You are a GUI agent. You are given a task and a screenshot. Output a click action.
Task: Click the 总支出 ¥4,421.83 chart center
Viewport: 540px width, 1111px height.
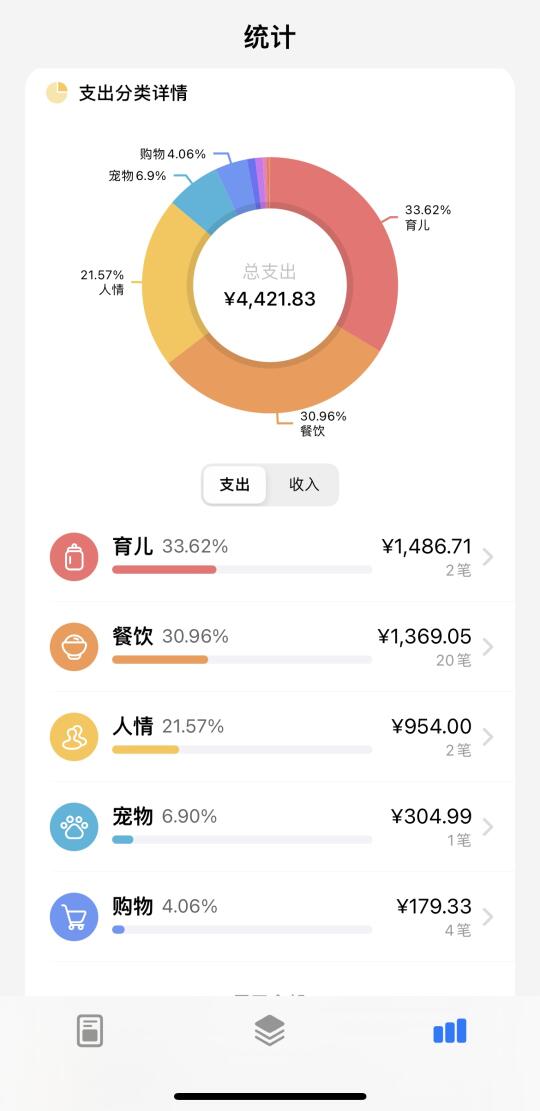[270, 286]
